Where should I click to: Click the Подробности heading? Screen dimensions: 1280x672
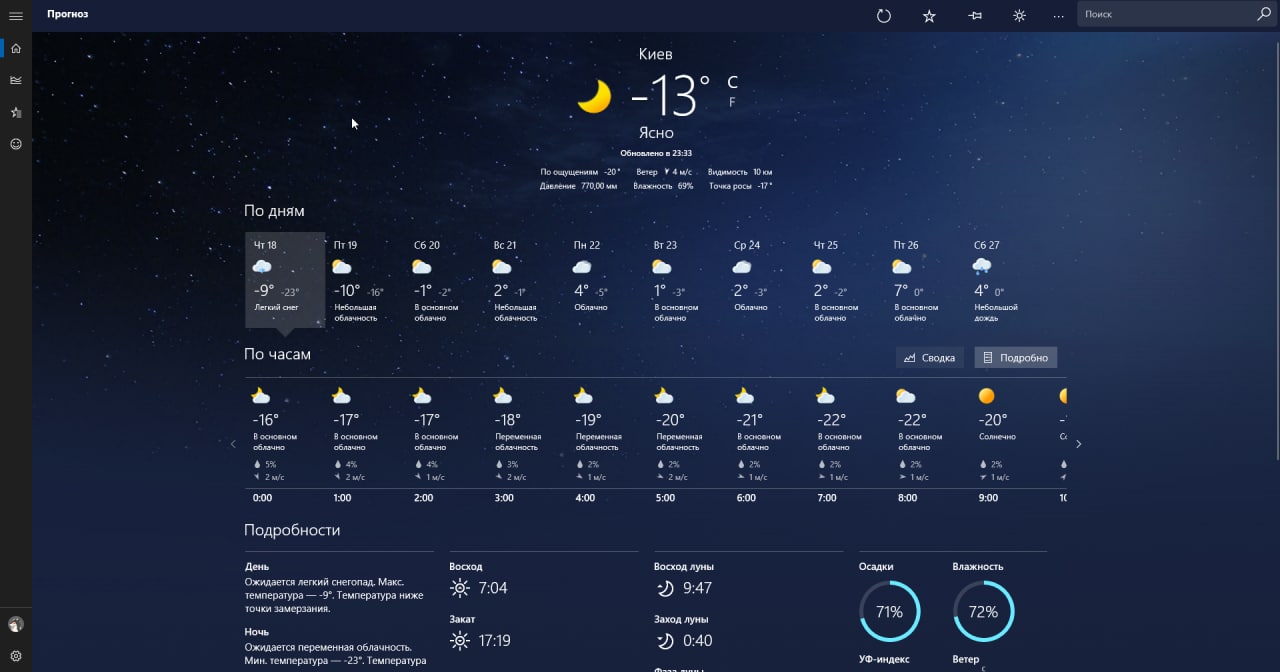pos(292,530)
